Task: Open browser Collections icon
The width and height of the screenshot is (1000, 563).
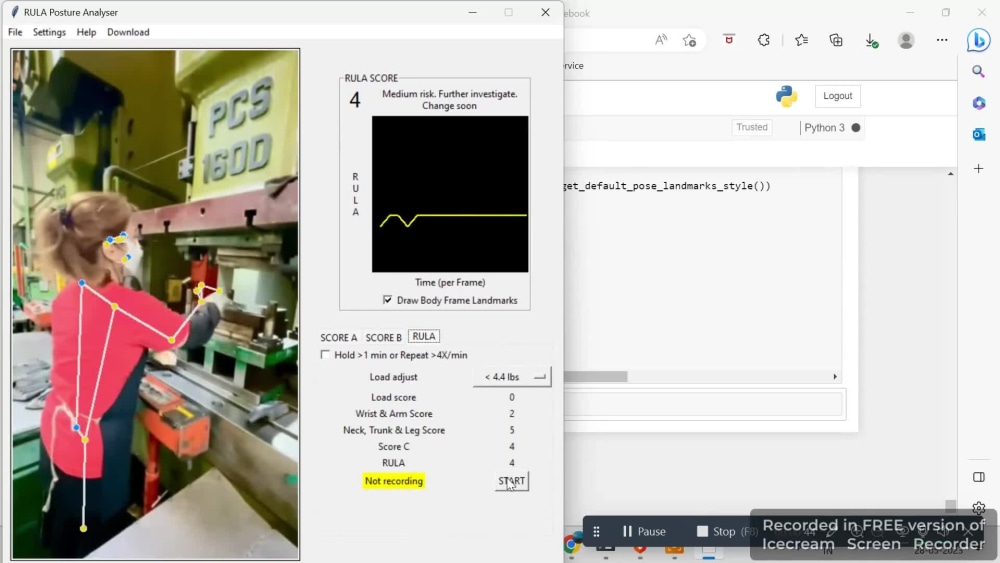Action: 835,40
